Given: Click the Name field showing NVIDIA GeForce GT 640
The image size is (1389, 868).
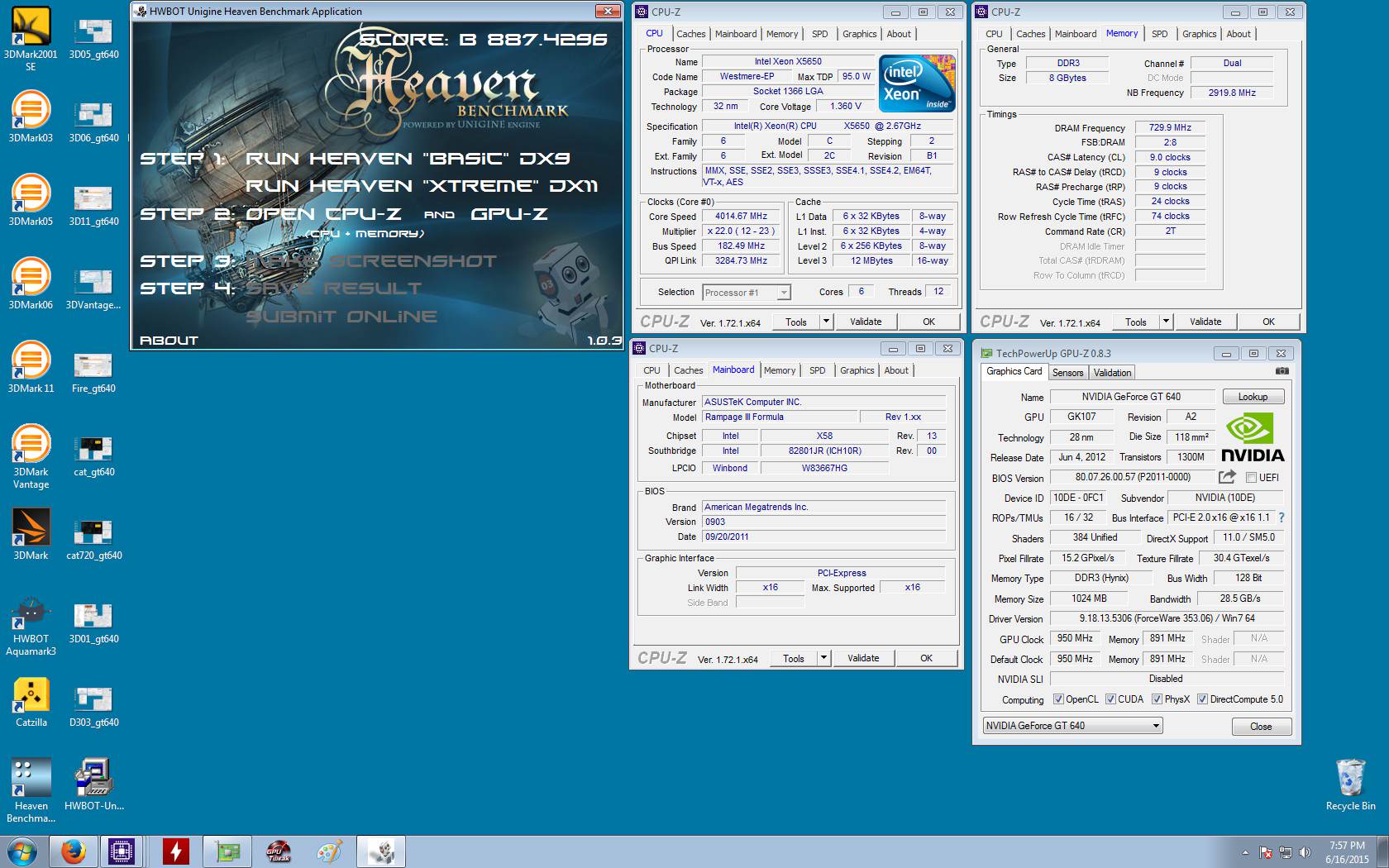Looking at the screenshot, I should 1131,397.
